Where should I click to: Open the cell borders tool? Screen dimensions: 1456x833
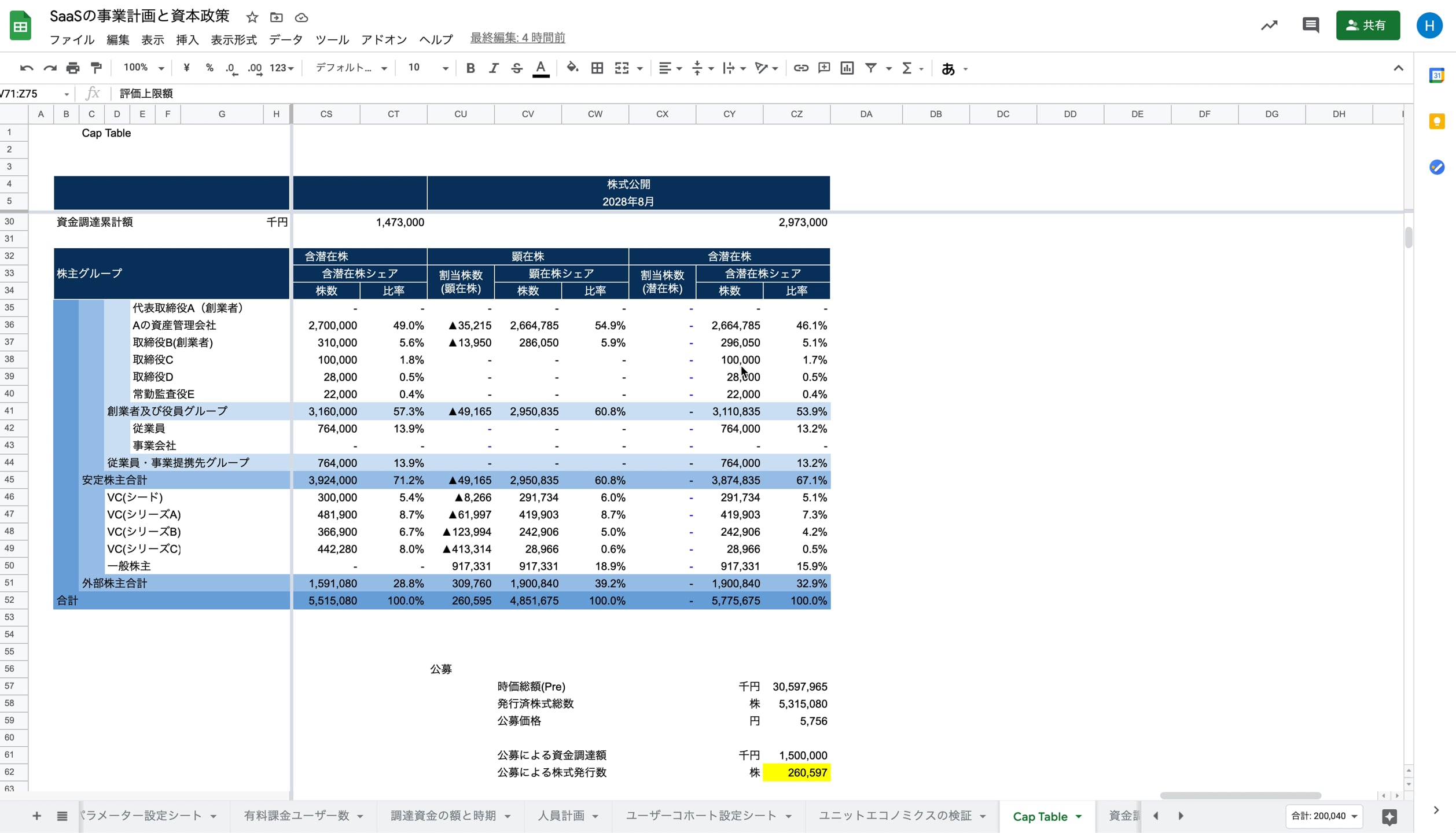click(597, 68)
